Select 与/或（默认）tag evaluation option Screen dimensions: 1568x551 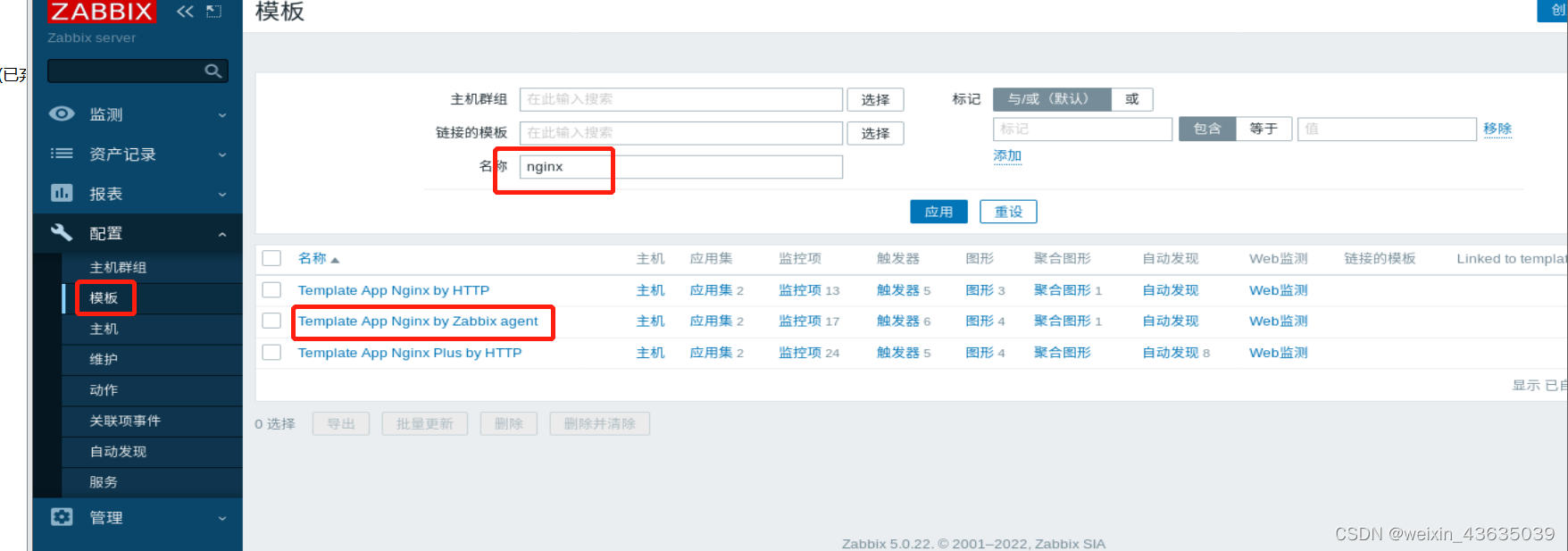(1052, 99)
